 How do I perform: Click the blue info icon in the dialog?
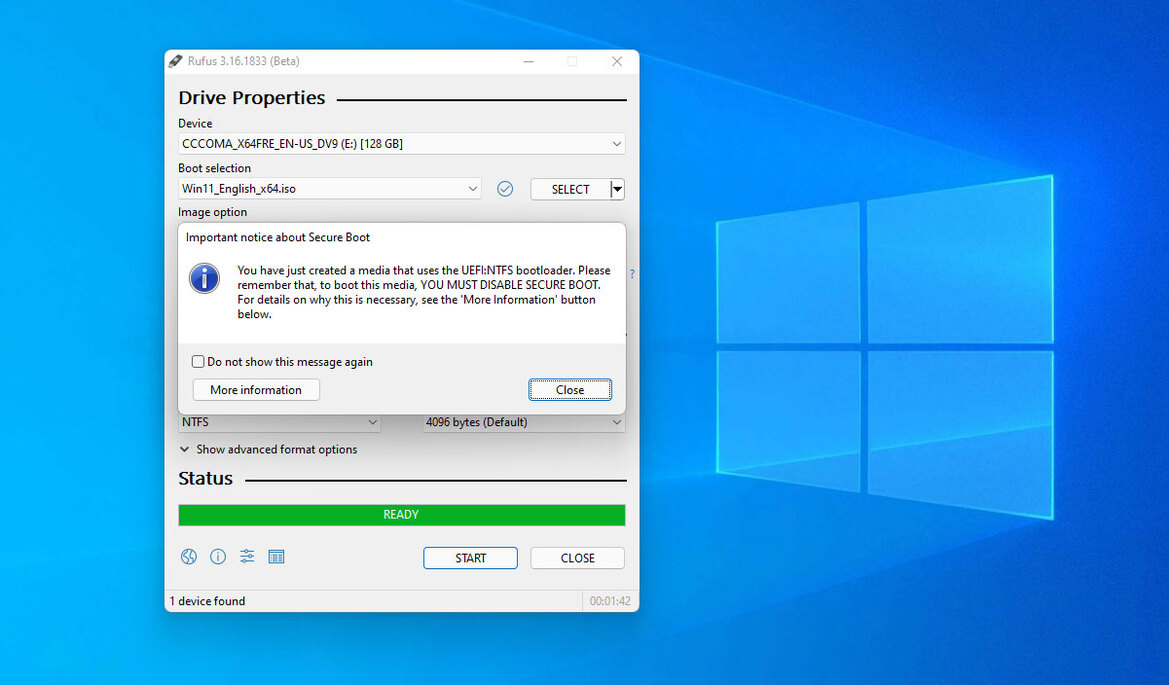point(204,278)
